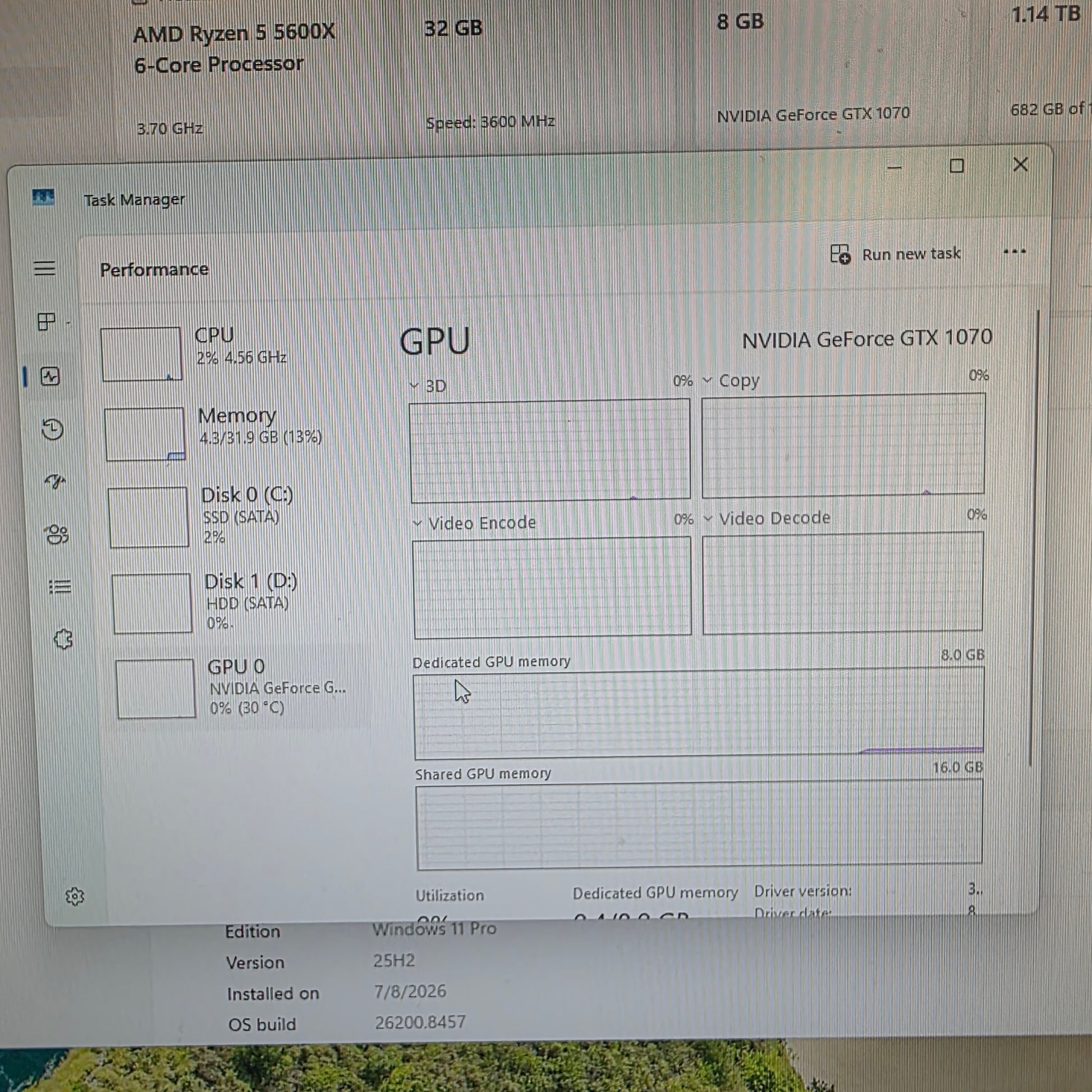Screen dimensions: 1092x1092
Task: Click "NVIDIA GeForce GTX 1070" in background window
Action: pyautogui.click(x=813, y=114)
